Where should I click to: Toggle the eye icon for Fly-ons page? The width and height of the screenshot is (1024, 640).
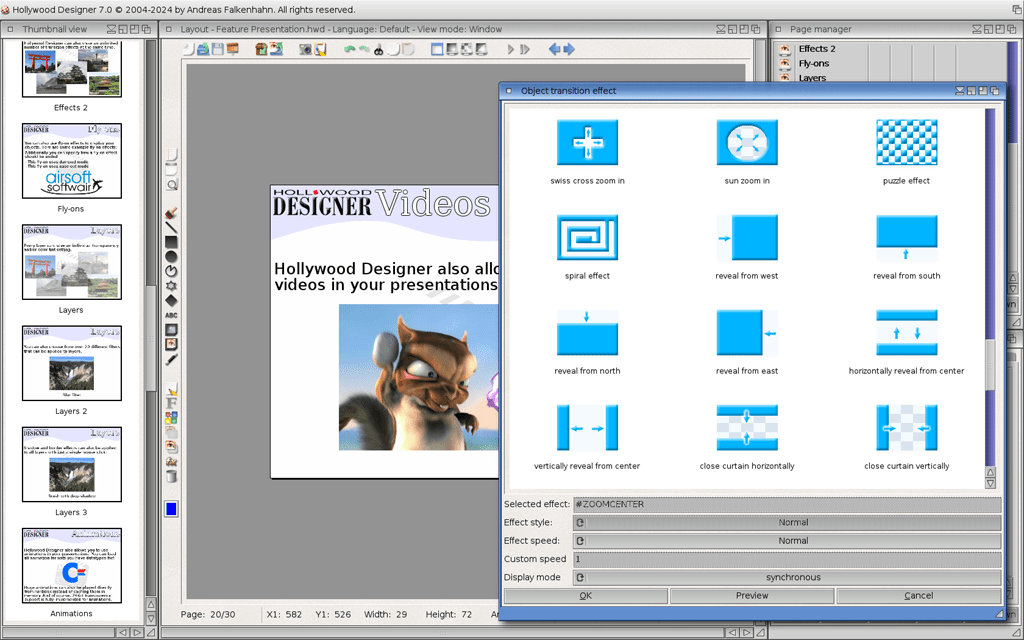(x=785, y=63)
